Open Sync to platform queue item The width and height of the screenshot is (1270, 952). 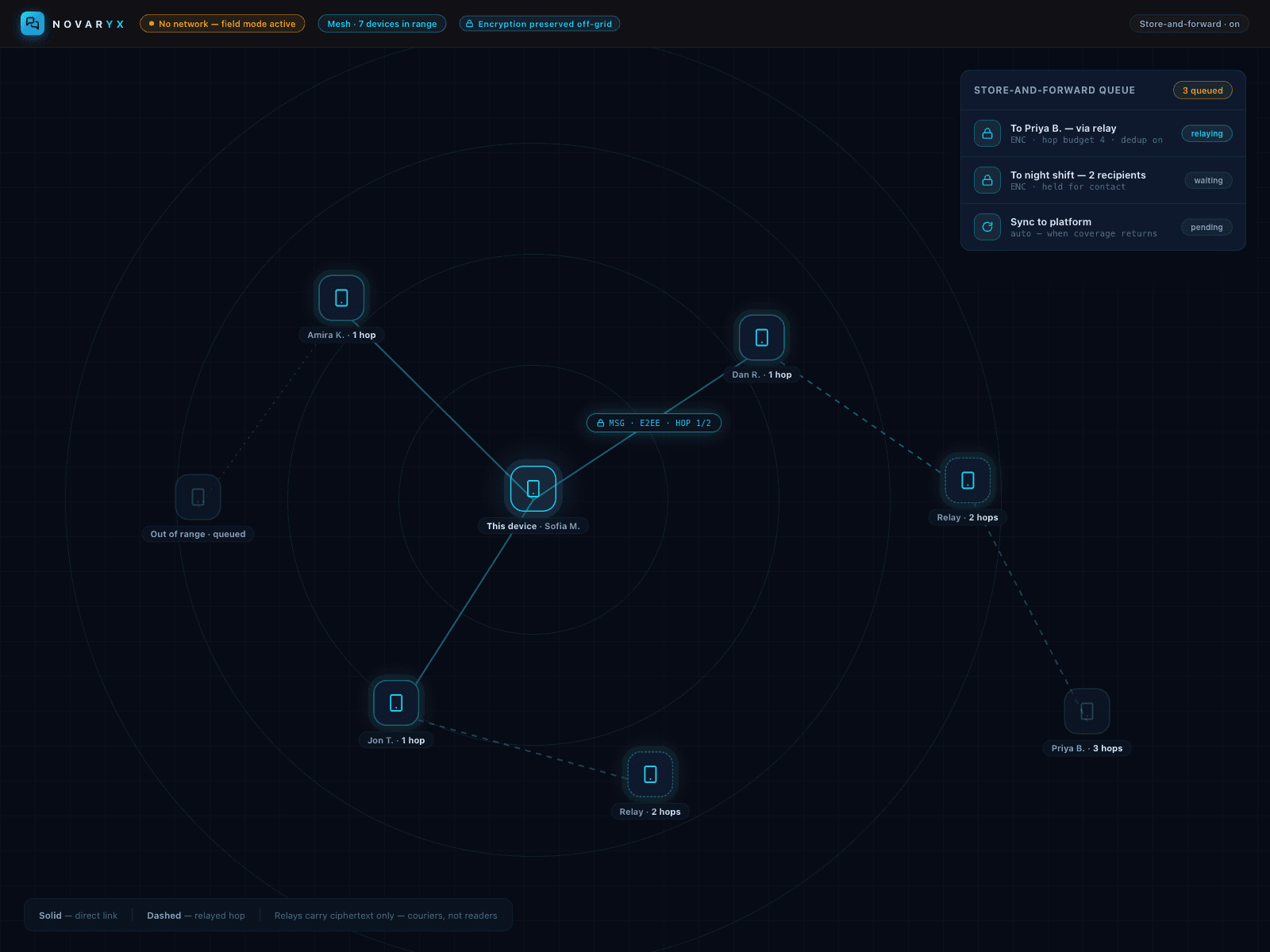[x=1103, y=227]
